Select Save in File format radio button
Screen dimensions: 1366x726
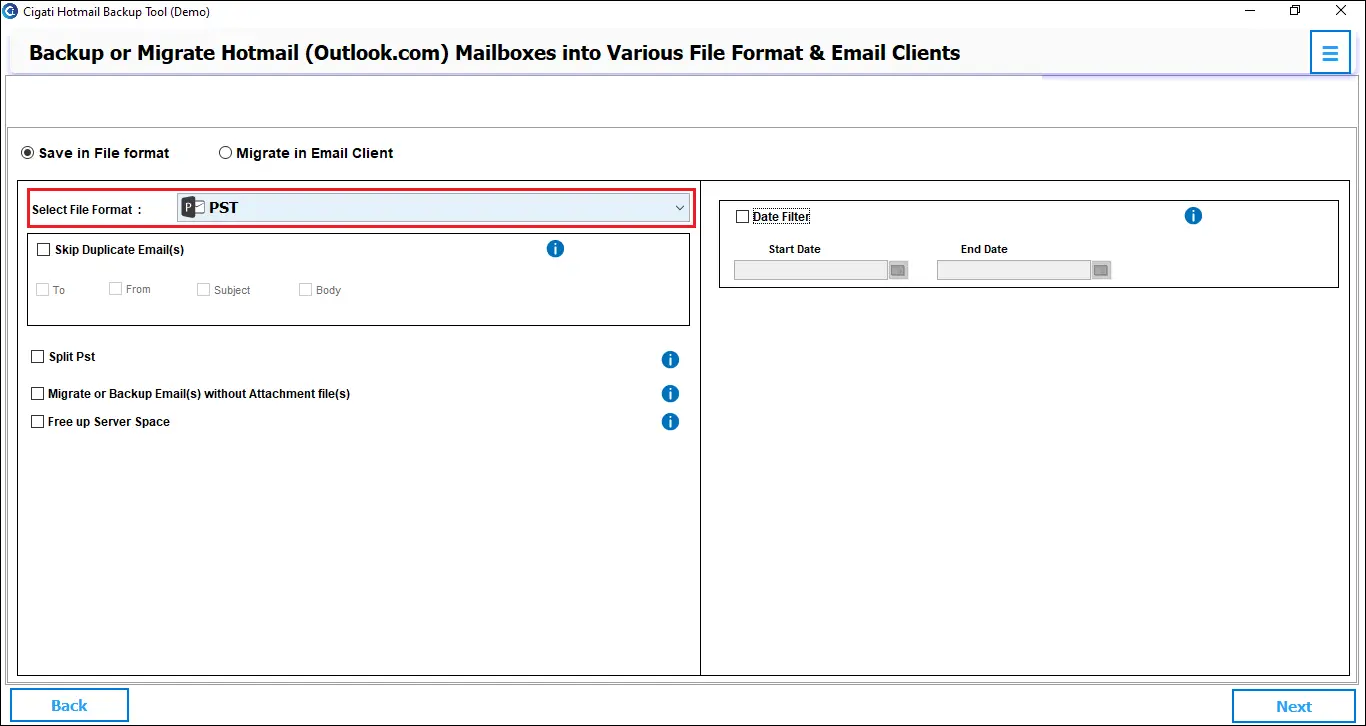click(28, 153)
